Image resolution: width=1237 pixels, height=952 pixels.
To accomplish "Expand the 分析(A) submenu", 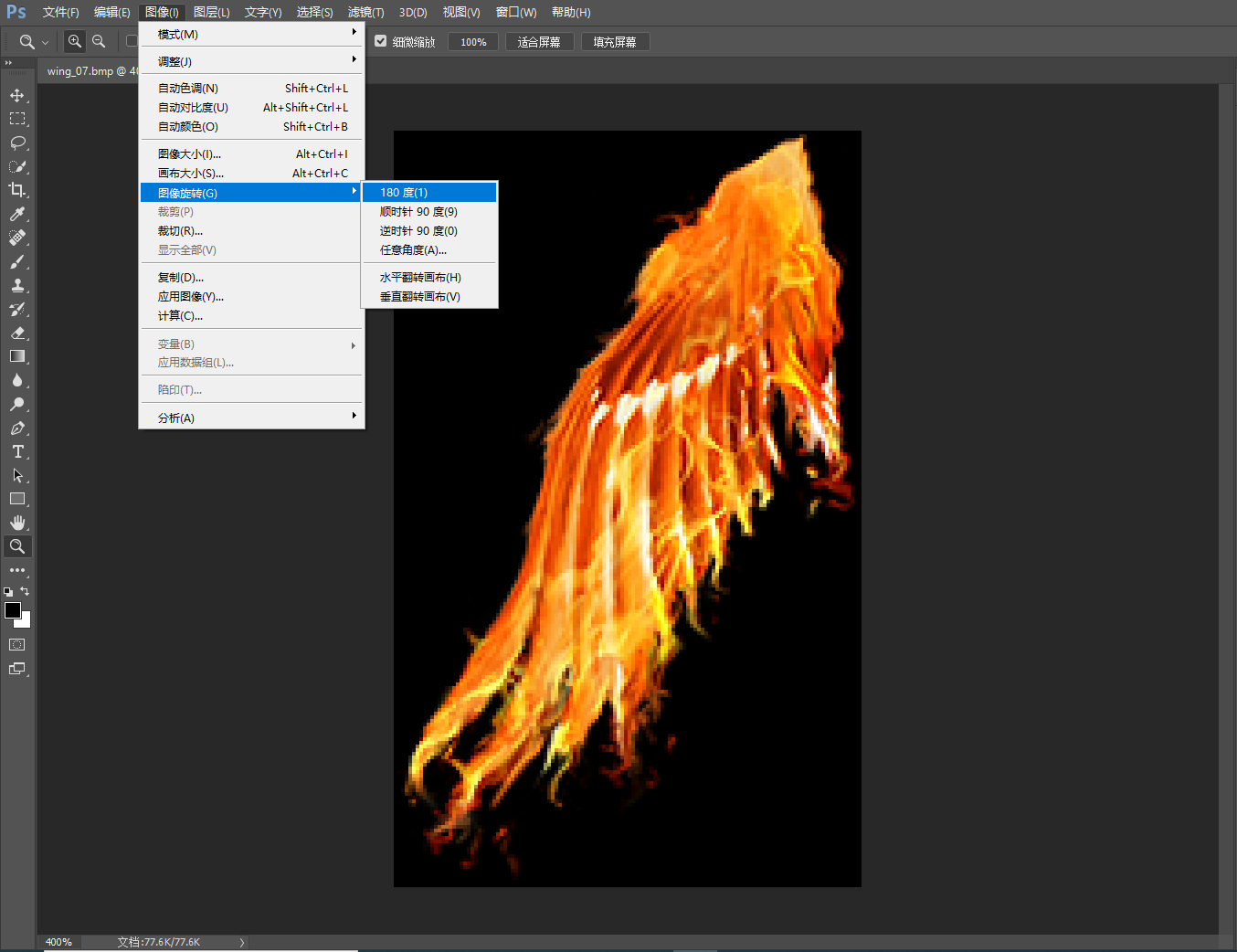I will [251, 418].
